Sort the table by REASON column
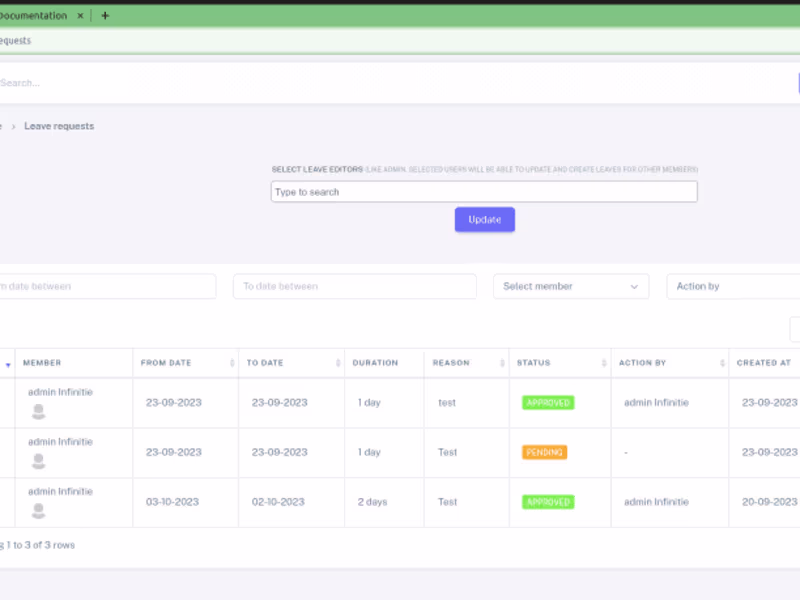Viewport: 800px width, 600px height. (x=504, y=362)
